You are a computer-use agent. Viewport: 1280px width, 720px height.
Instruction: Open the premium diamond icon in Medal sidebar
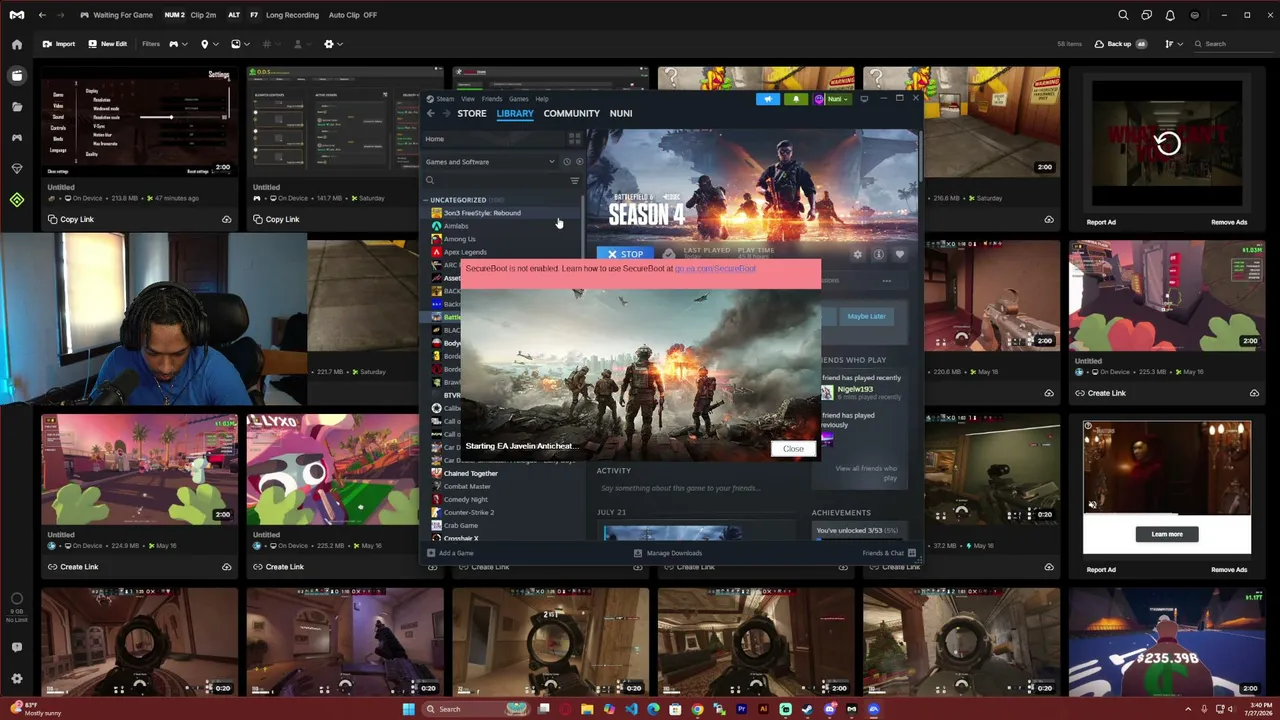[17, 168]
